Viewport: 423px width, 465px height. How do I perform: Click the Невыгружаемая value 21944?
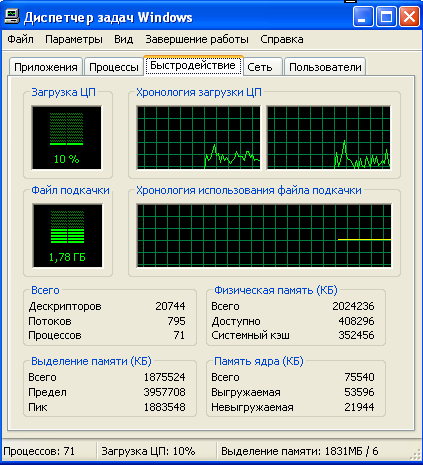(359, 407)
